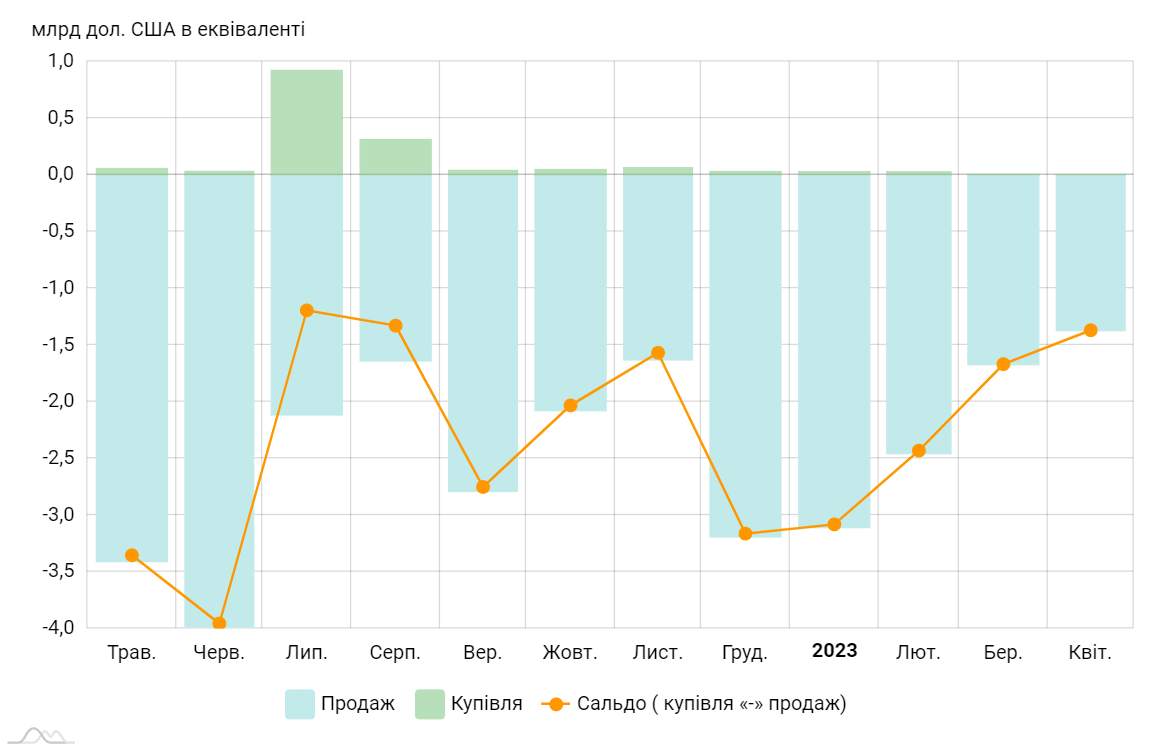Click the blue Продаж bar for Лист.
Screen dimensions: 1158x750
(658, 267)
